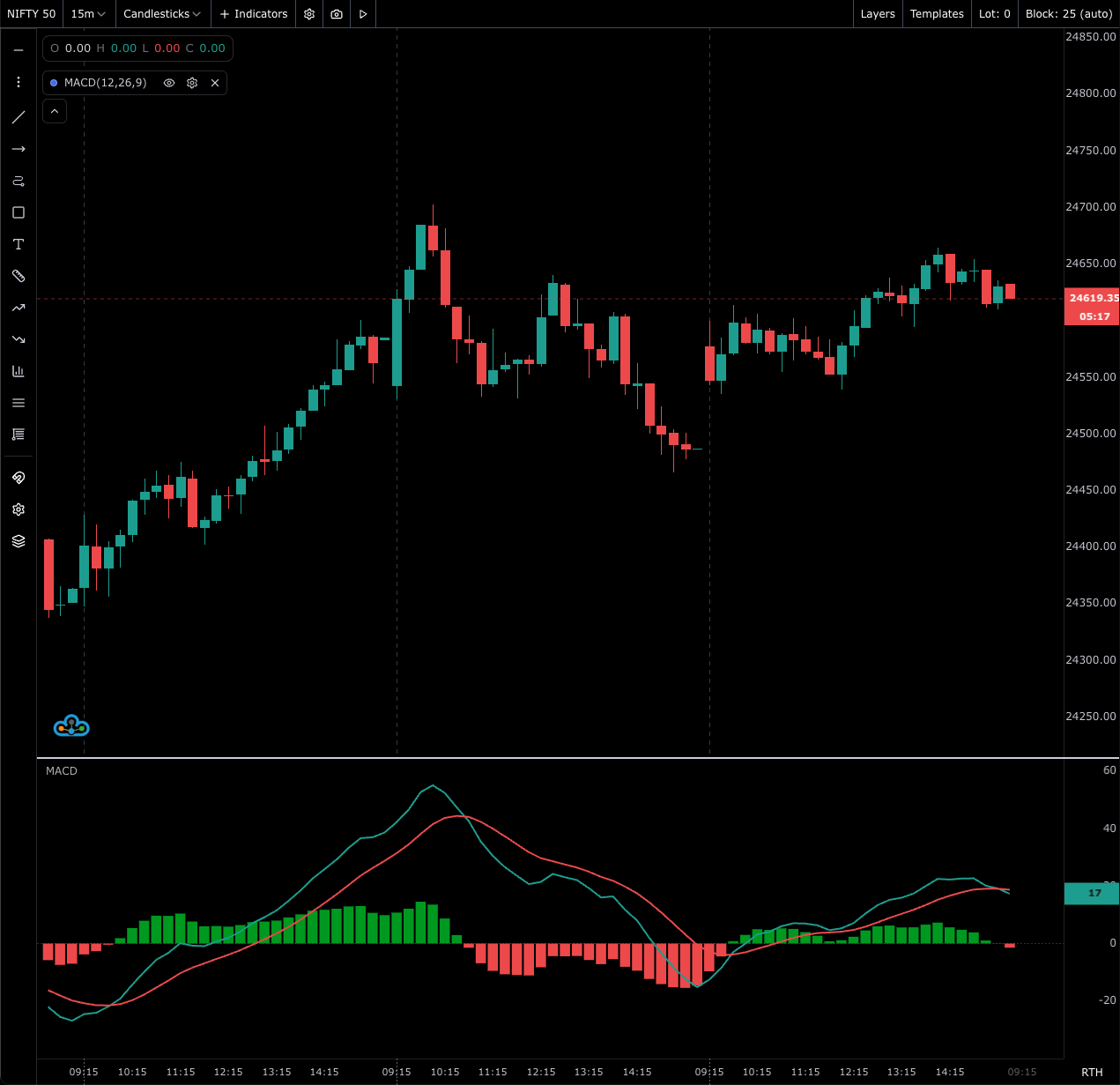
Task: Collapse the drawing toolbar using the minus icon
Action: 19,50
